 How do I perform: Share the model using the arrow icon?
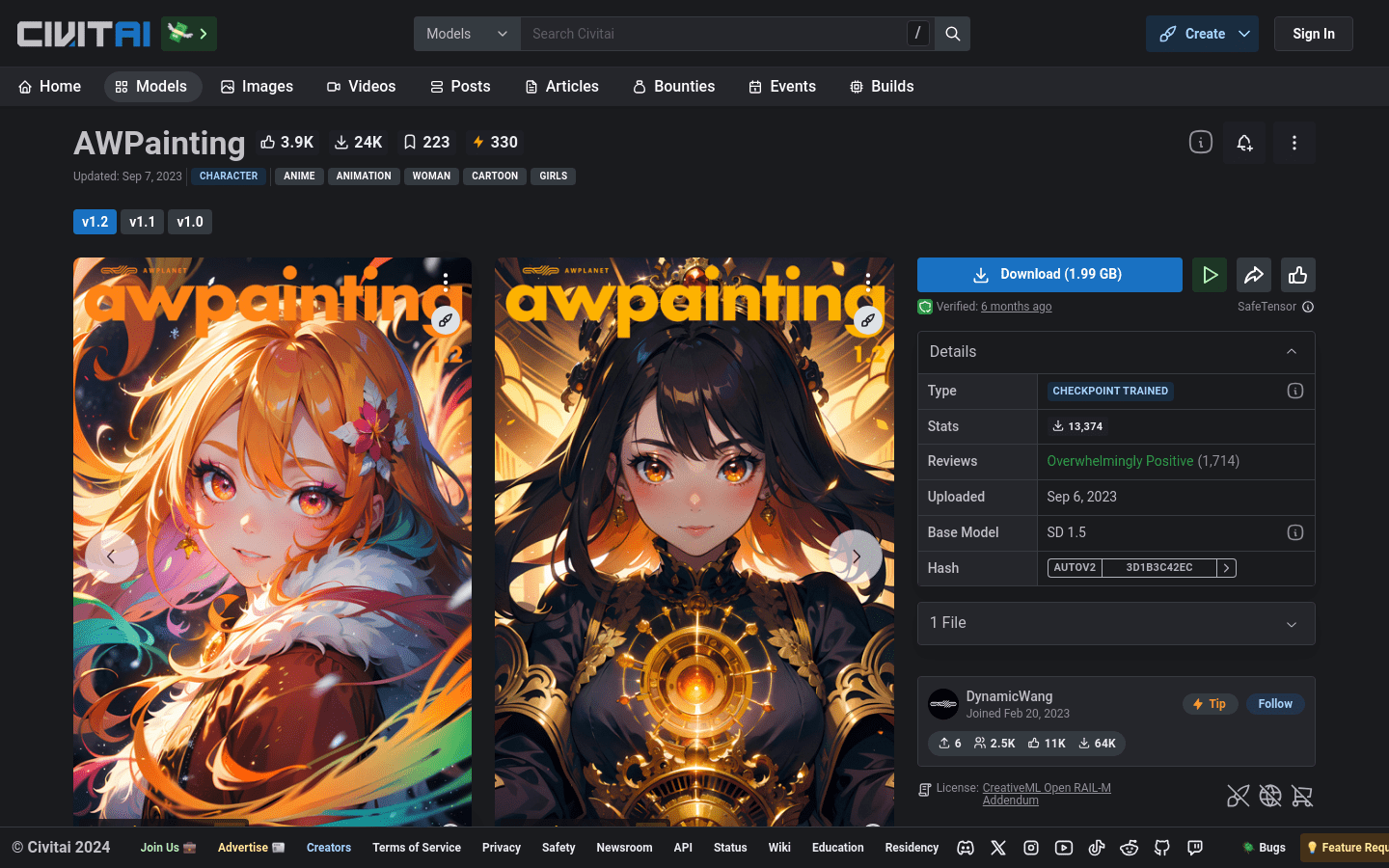coord(1254,275)
